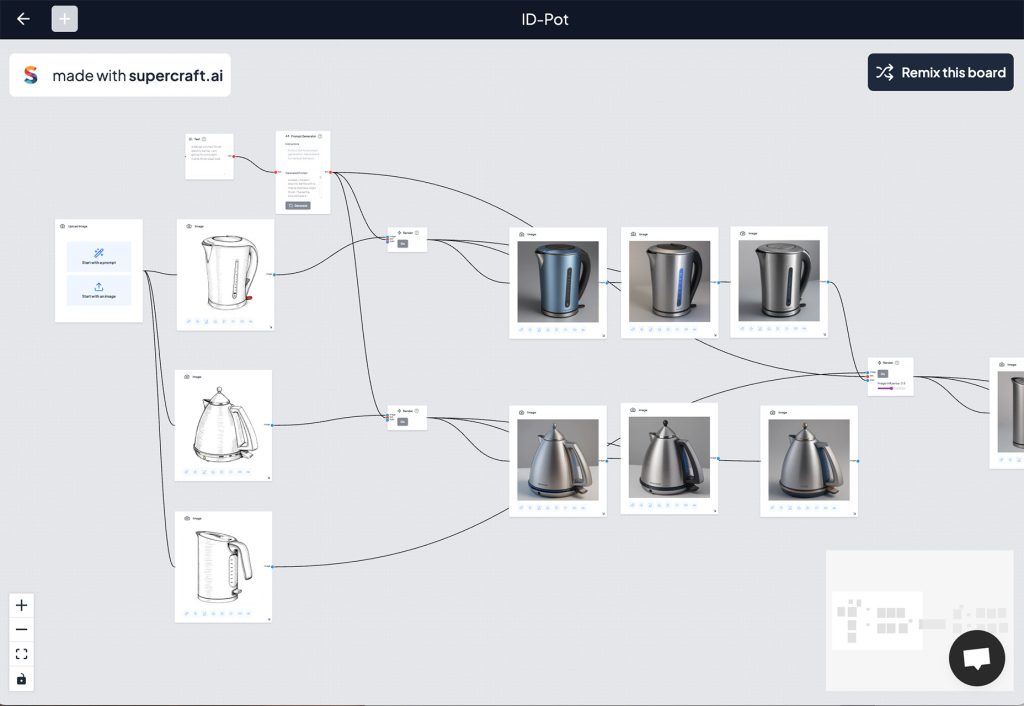Viewport: 1024px width, 706px height.
Task: Click the blue kettle render thumbnail
Action: (x=558, y=281)
